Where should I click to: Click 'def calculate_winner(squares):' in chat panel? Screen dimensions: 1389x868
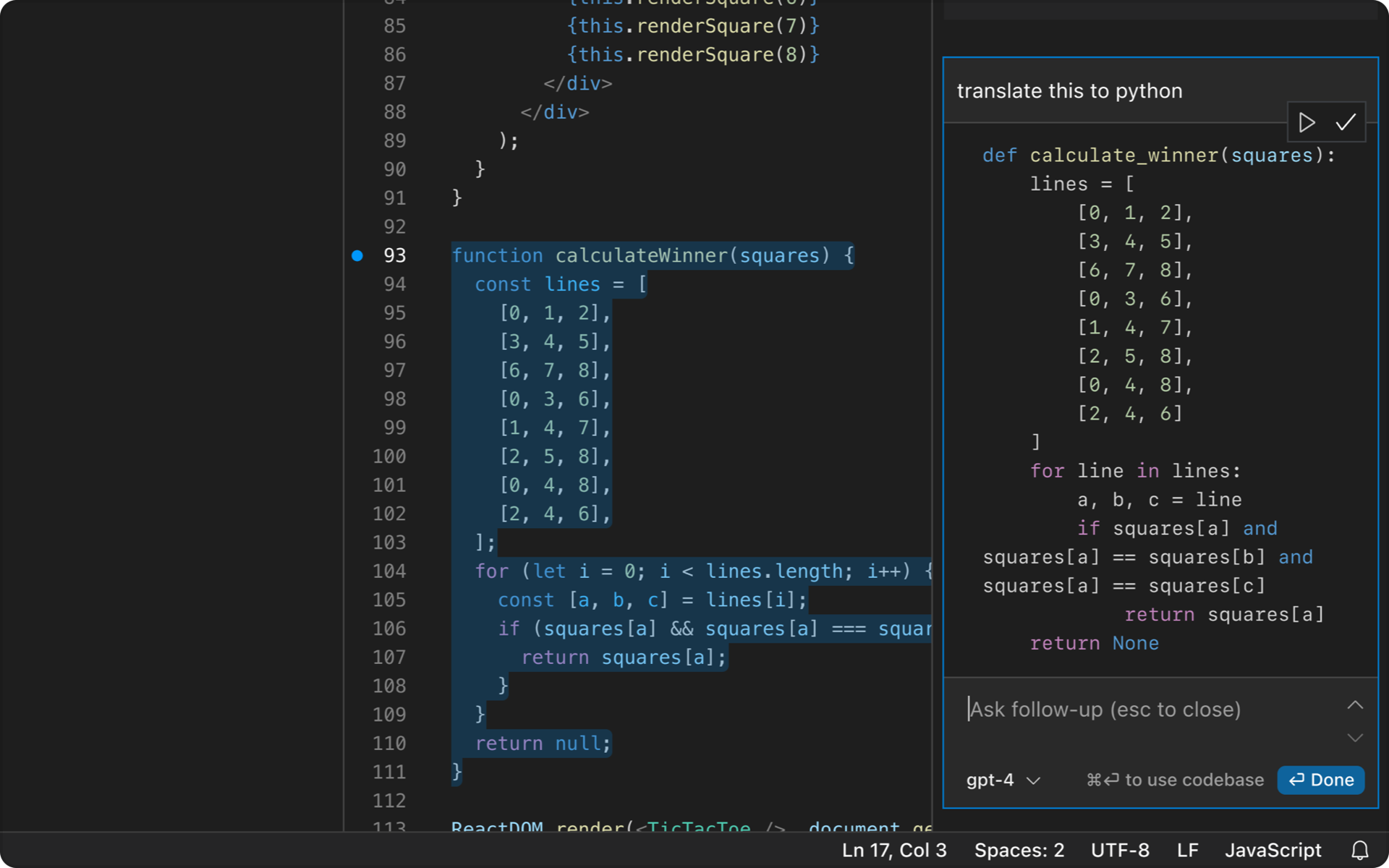click(x=1159, y=156)
